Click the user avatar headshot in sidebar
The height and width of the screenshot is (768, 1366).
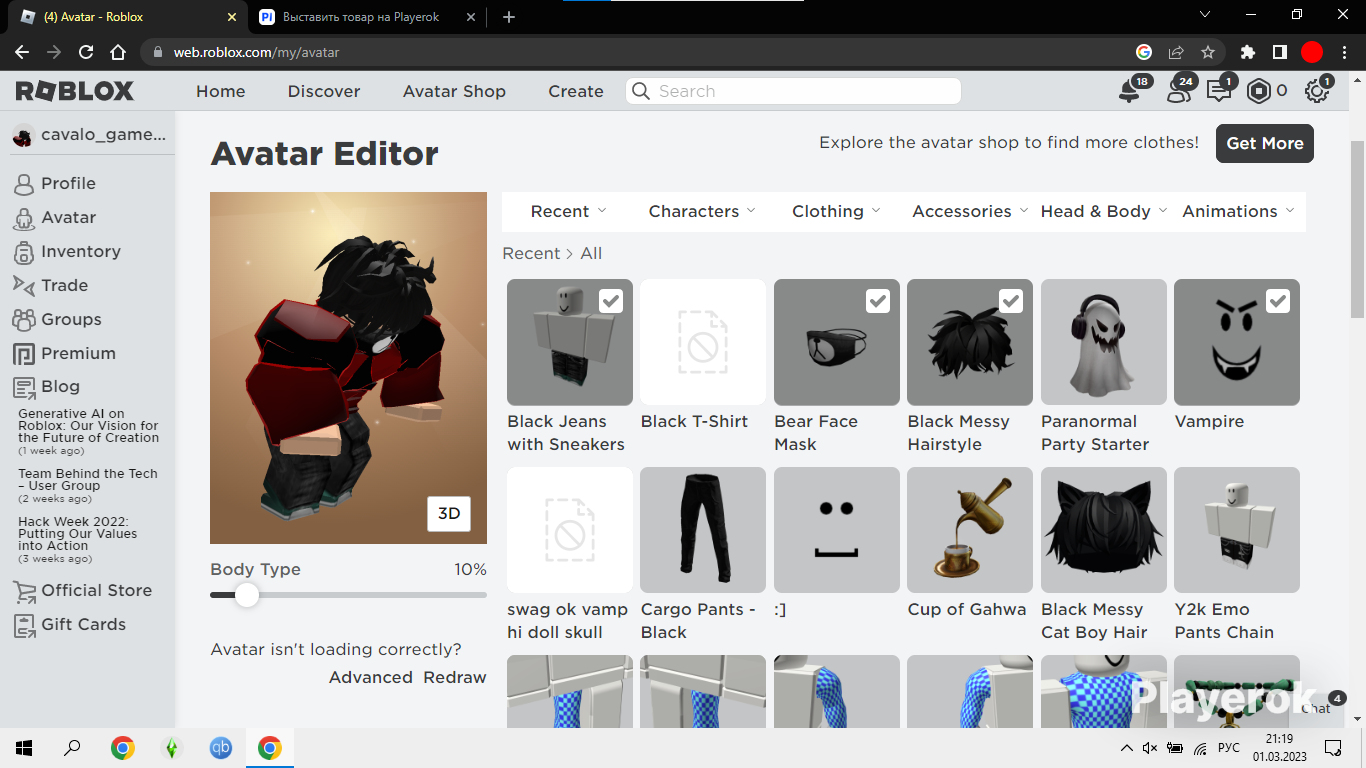coord(23,136)
